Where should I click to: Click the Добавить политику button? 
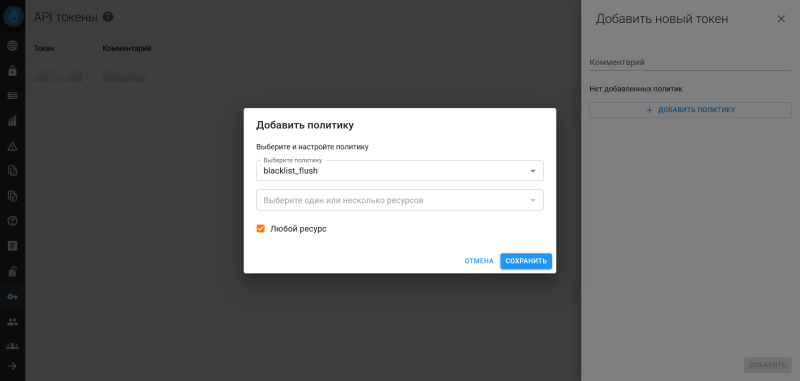click(690, 110)
